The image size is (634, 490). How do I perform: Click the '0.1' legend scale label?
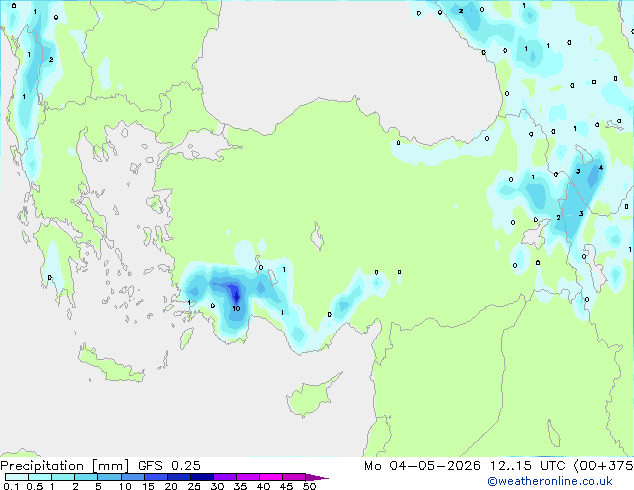pyautogui.click(x=11, y=486)
